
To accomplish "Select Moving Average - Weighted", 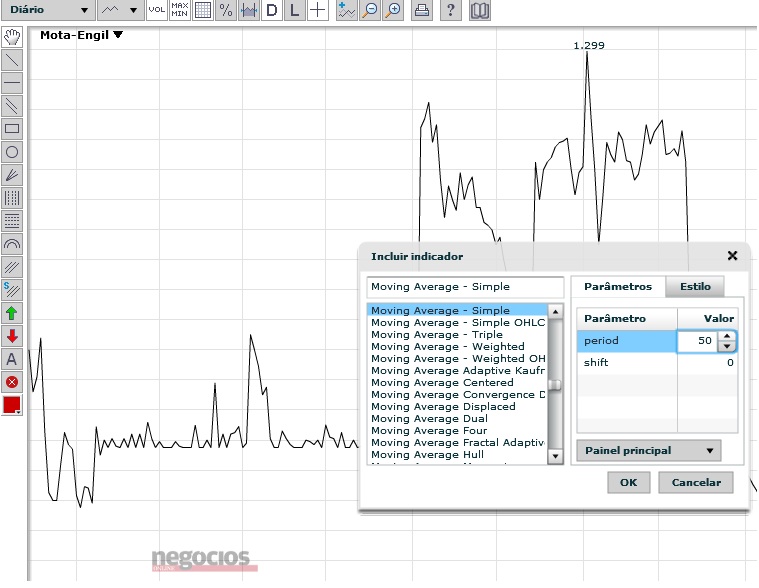I will click(x=457, y=347).
